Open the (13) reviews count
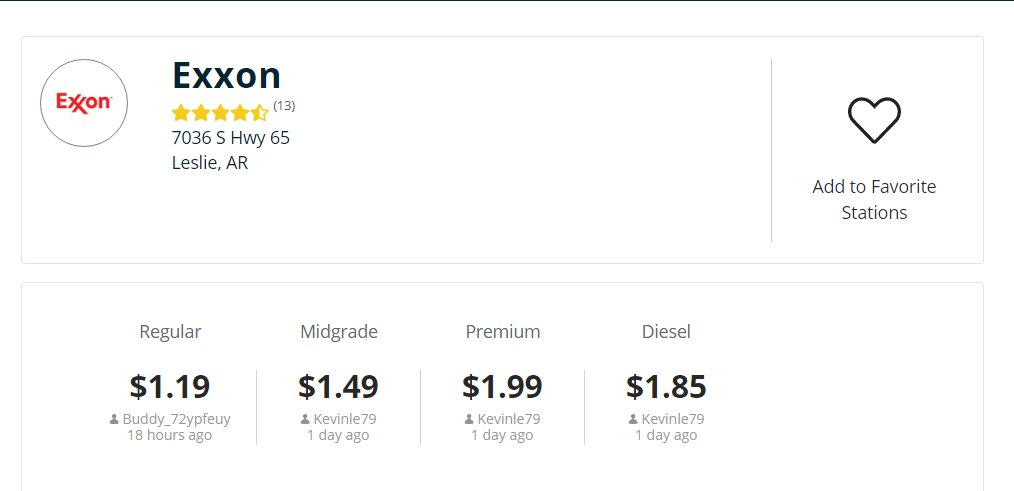The width and height of the screenshot is (1014, 491). [x=284, y=106]
